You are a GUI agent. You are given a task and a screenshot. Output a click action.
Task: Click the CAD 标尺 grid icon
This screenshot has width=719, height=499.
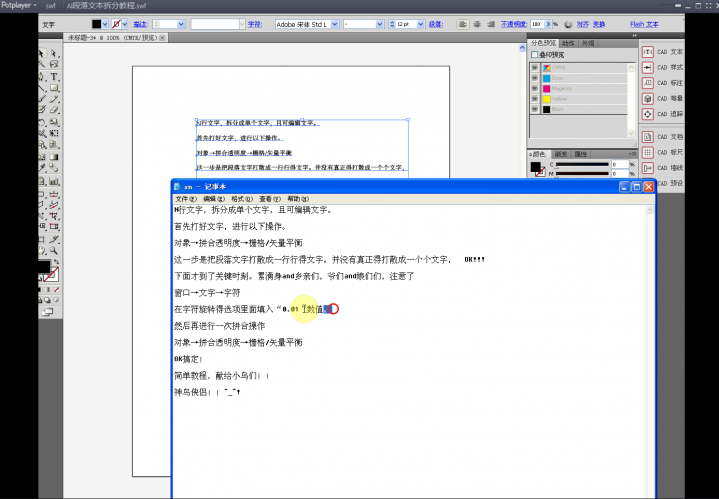tap(648, 152)
